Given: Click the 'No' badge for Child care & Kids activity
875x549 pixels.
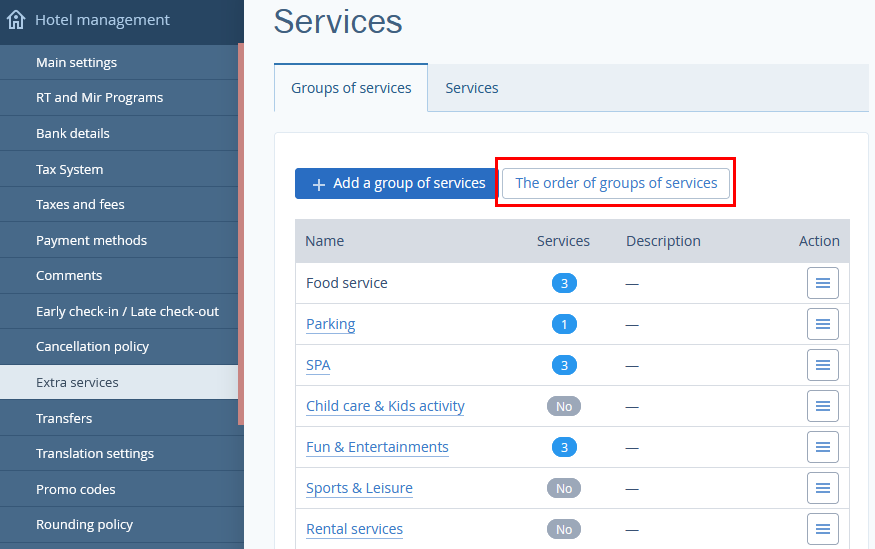Looking at the screenshot, I should (x=564, y=406).
